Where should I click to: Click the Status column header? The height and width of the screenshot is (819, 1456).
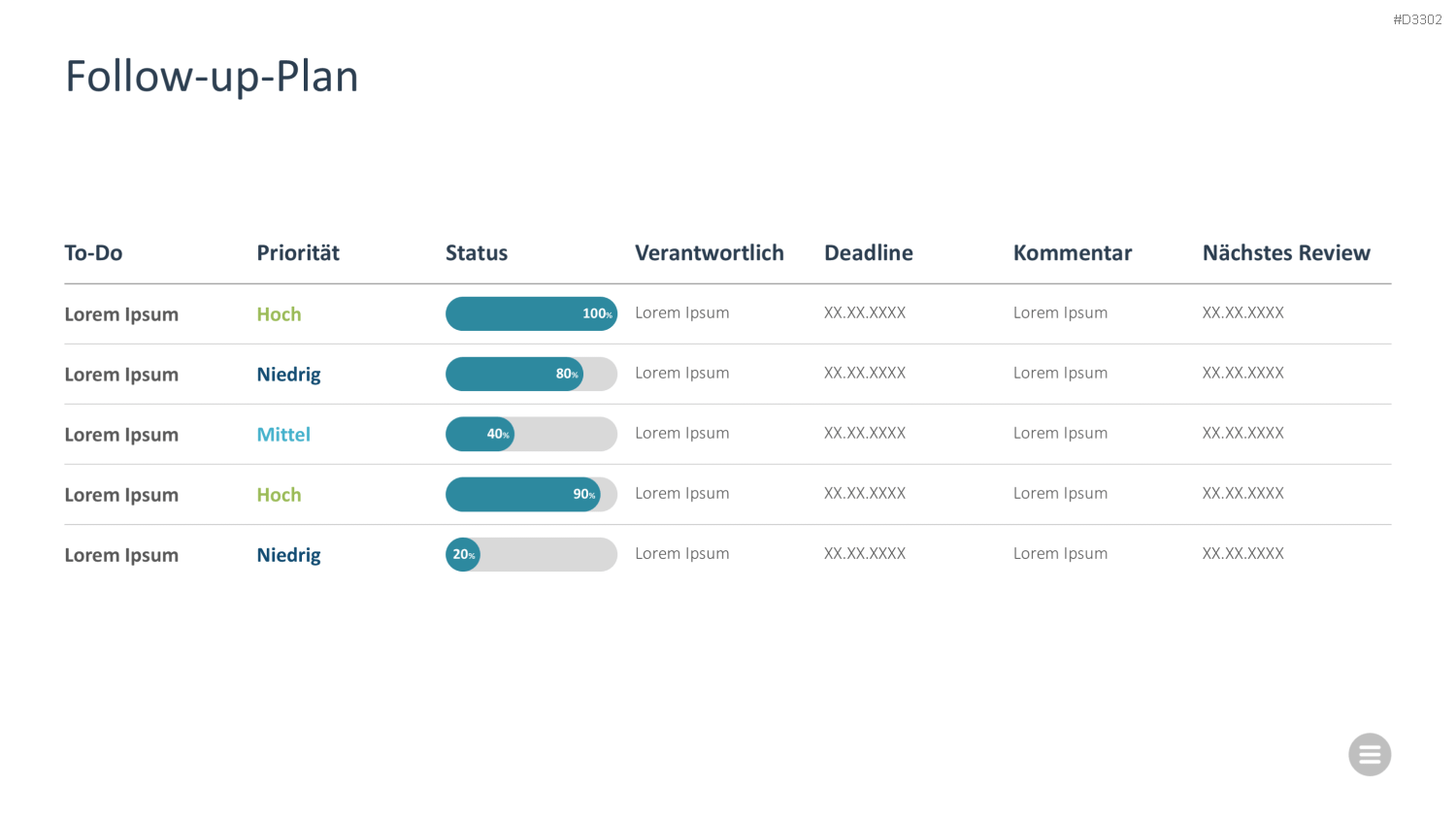coord(477,253)
